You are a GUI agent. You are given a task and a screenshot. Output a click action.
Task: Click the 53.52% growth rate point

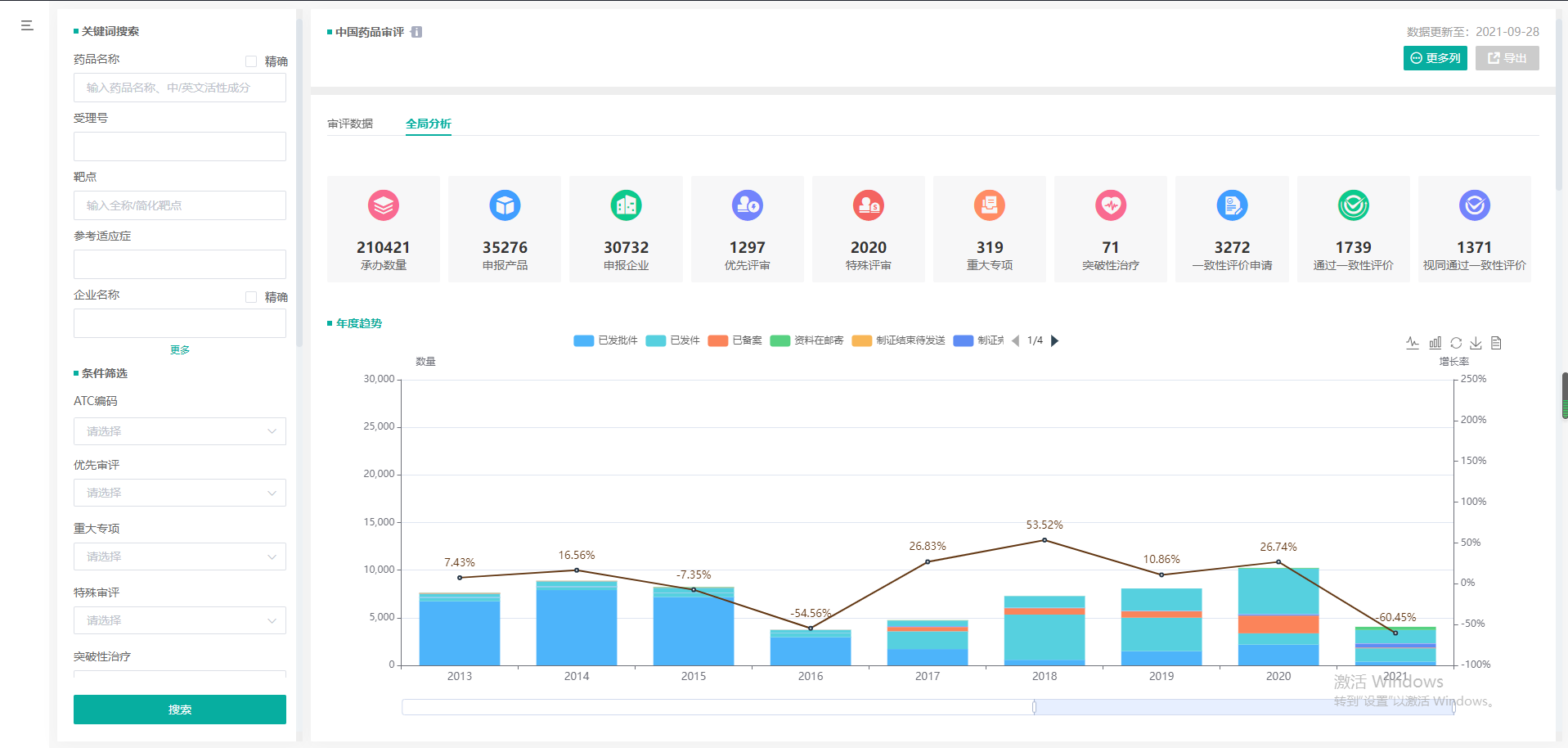coord(1045,540)
